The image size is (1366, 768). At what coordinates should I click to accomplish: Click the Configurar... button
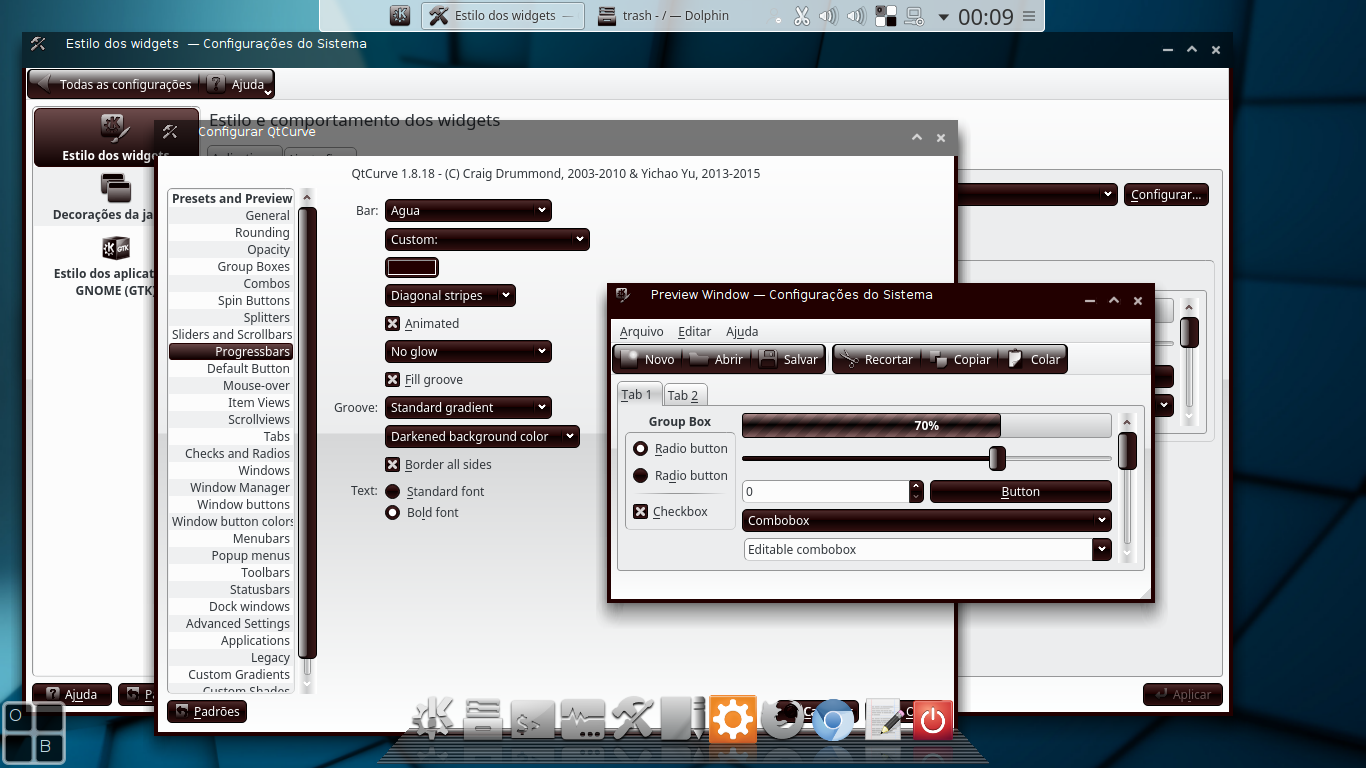(x=1166, y=194)
